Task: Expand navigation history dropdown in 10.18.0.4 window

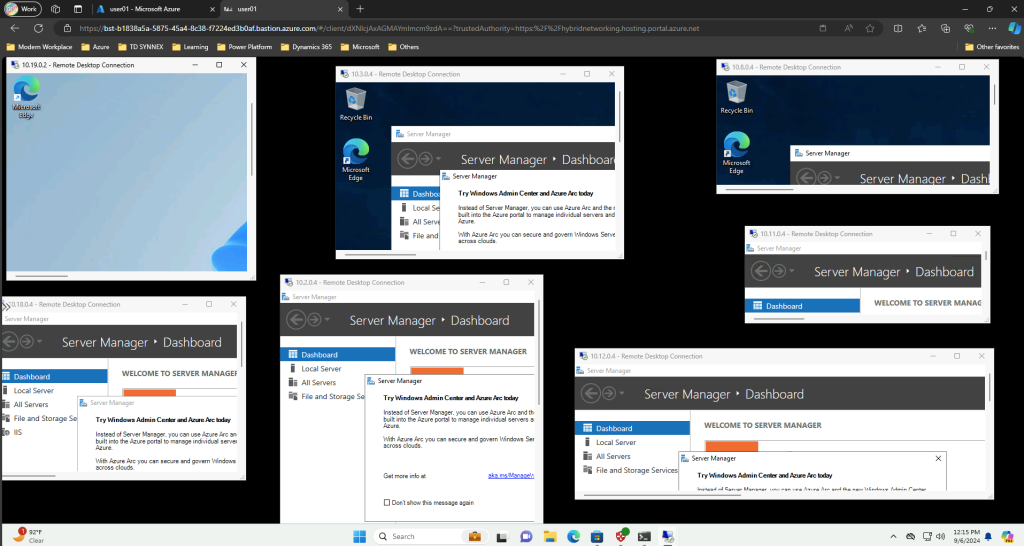Action: (x=39, y=342)
